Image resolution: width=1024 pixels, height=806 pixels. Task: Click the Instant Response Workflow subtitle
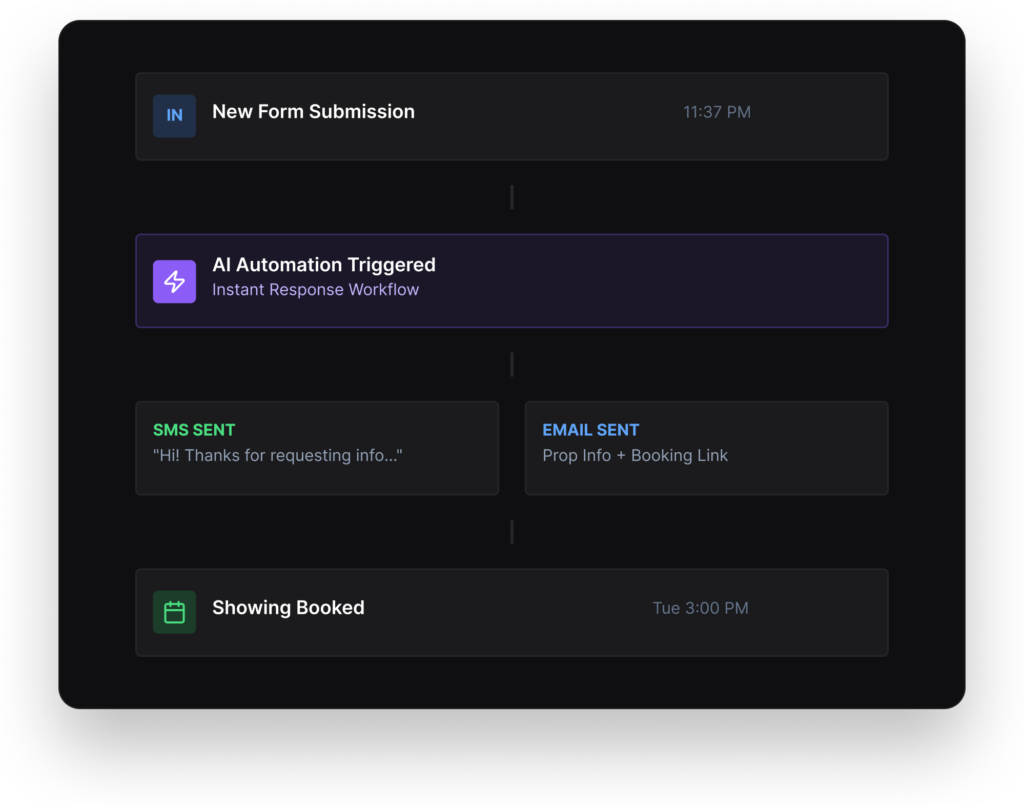315,290
